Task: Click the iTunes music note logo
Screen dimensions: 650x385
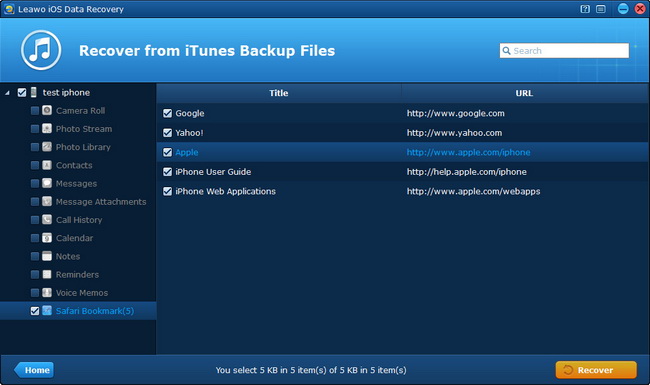Action: point(41,50)
